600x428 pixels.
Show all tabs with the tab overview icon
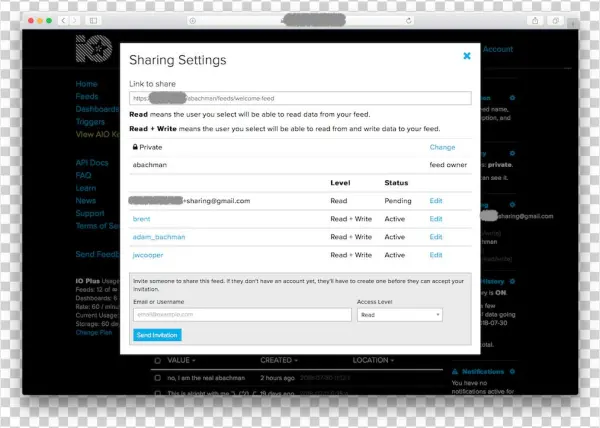coord(556,21)
